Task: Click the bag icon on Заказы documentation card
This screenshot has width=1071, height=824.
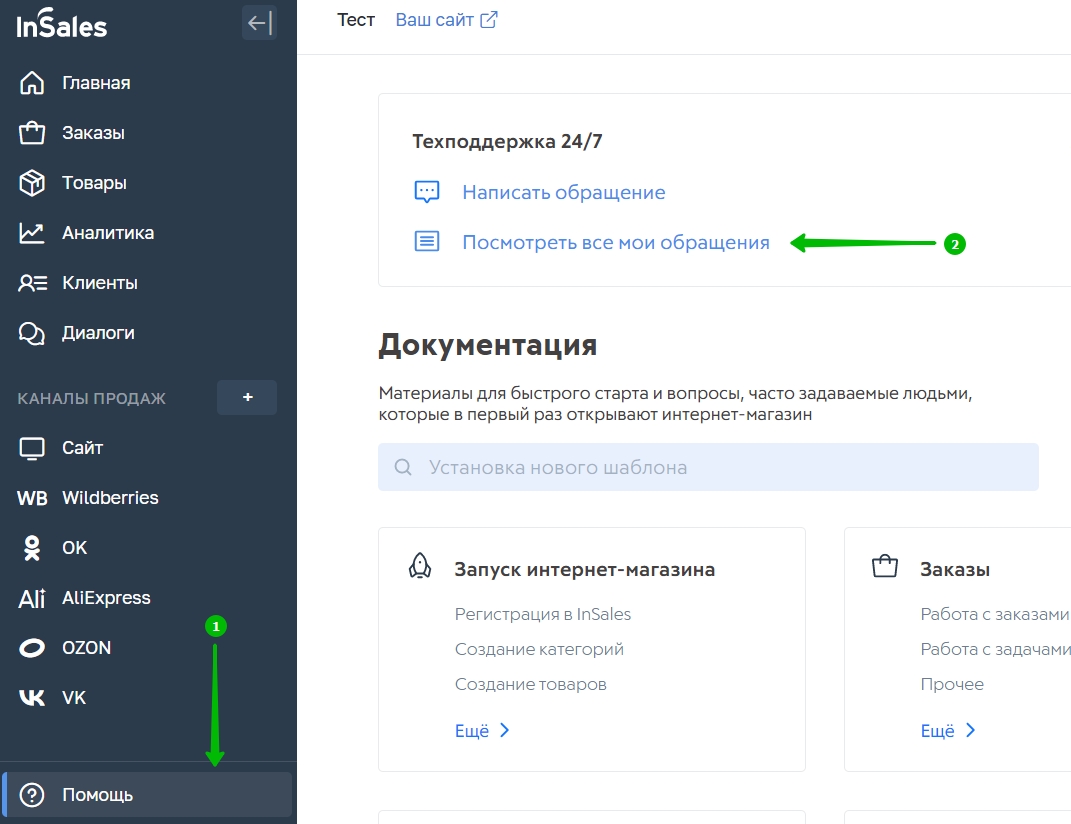Action: pyautogui.click(x=885, y=566)
